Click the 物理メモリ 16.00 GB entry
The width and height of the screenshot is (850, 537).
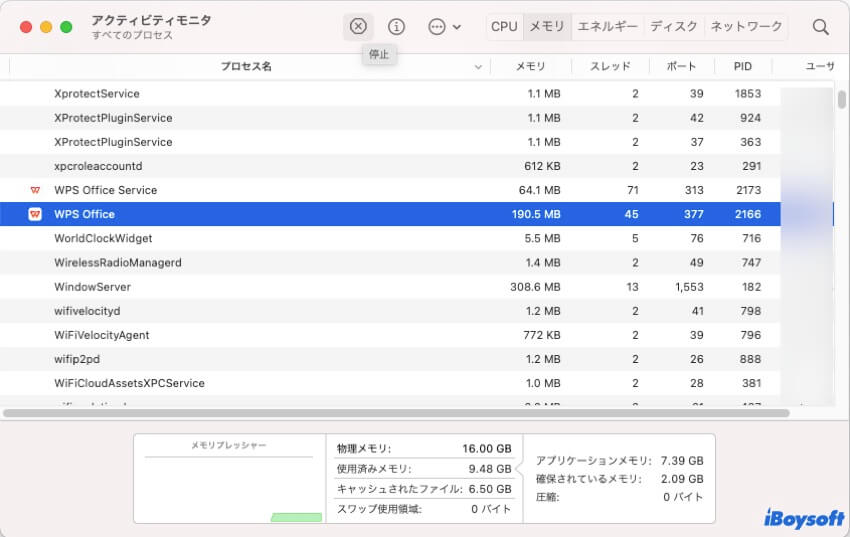coord(424,449)
